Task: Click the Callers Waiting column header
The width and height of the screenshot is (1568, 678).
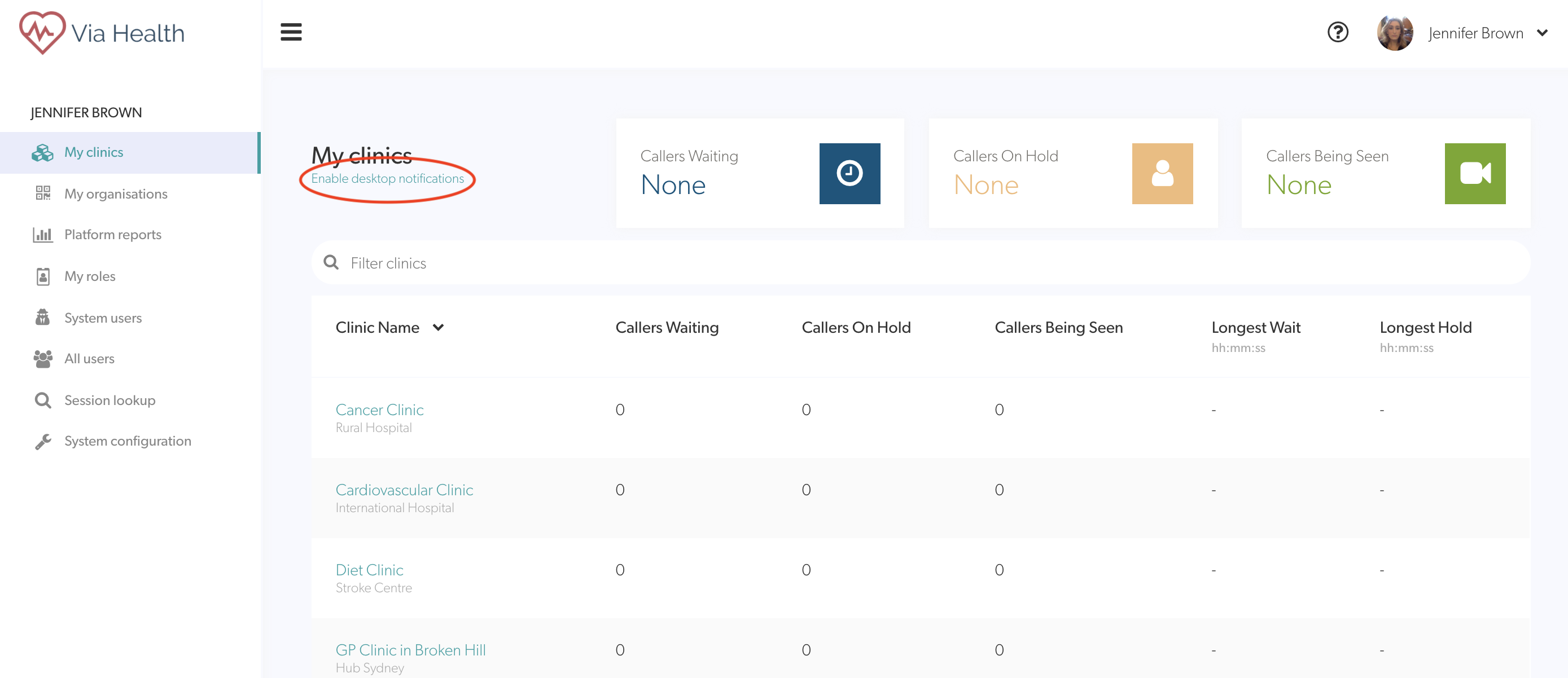Action: [x=667, y=328]
